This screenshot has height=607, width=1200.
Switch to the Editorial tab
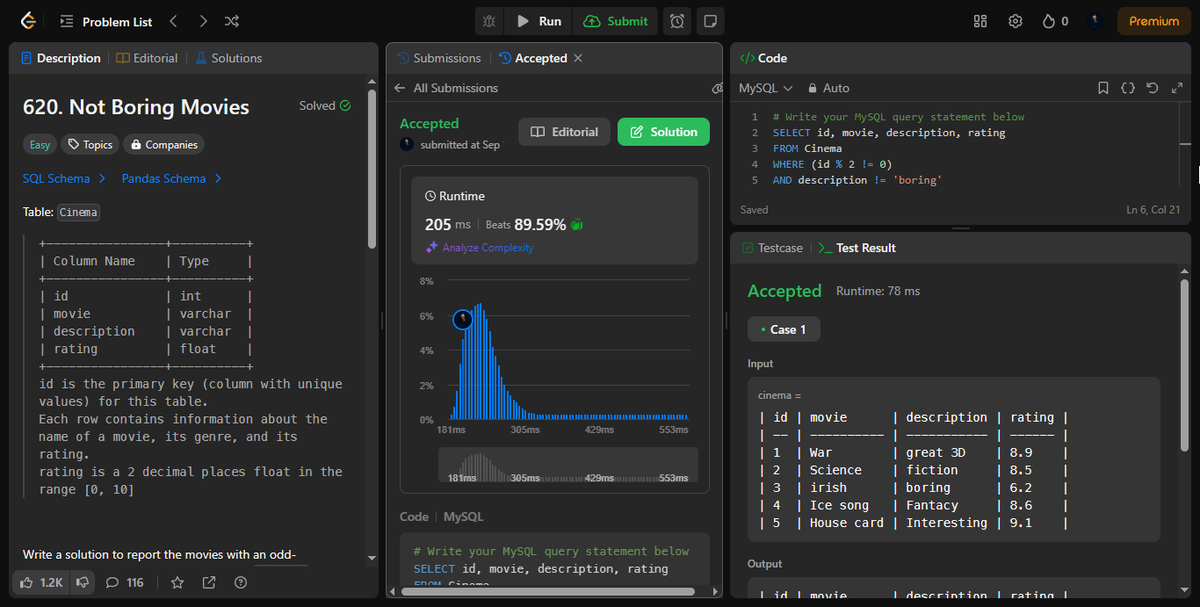coord(148,58)
